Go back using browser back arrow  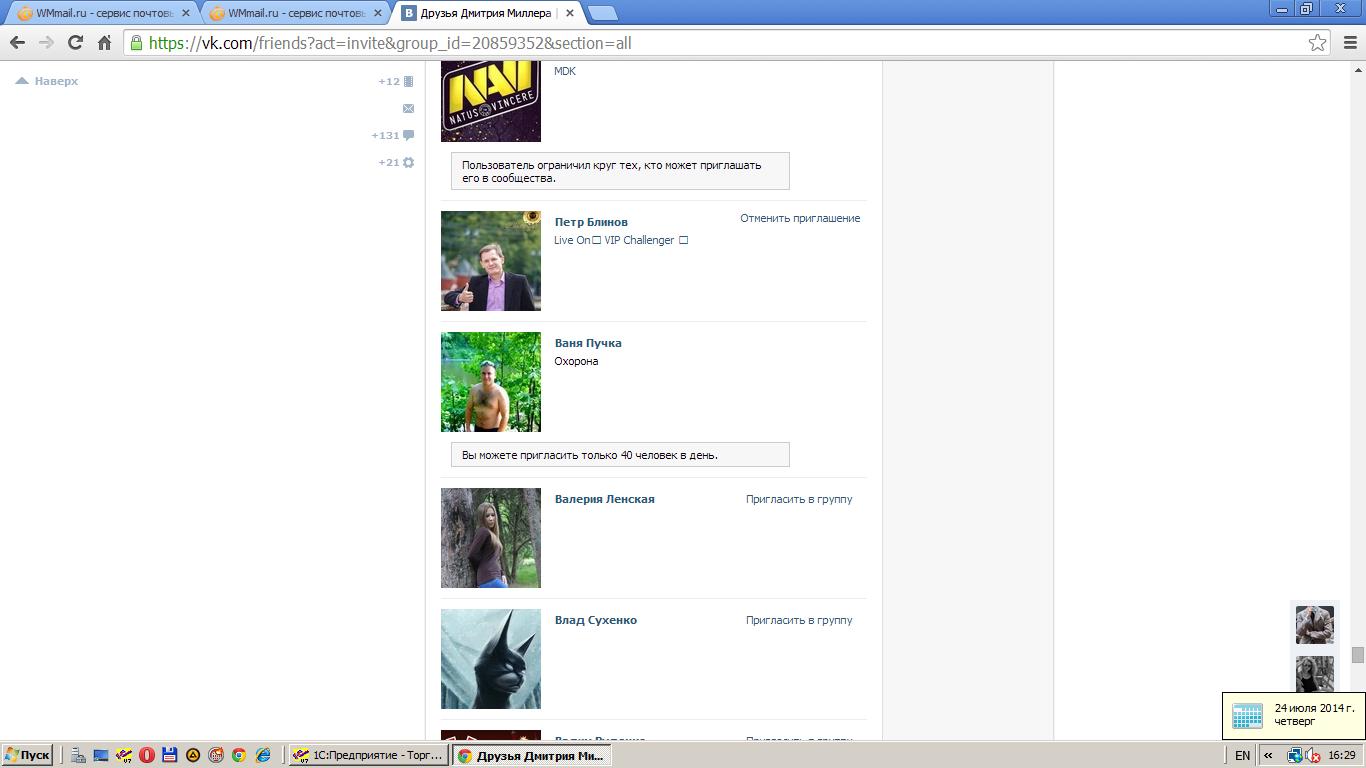(17, 43)
